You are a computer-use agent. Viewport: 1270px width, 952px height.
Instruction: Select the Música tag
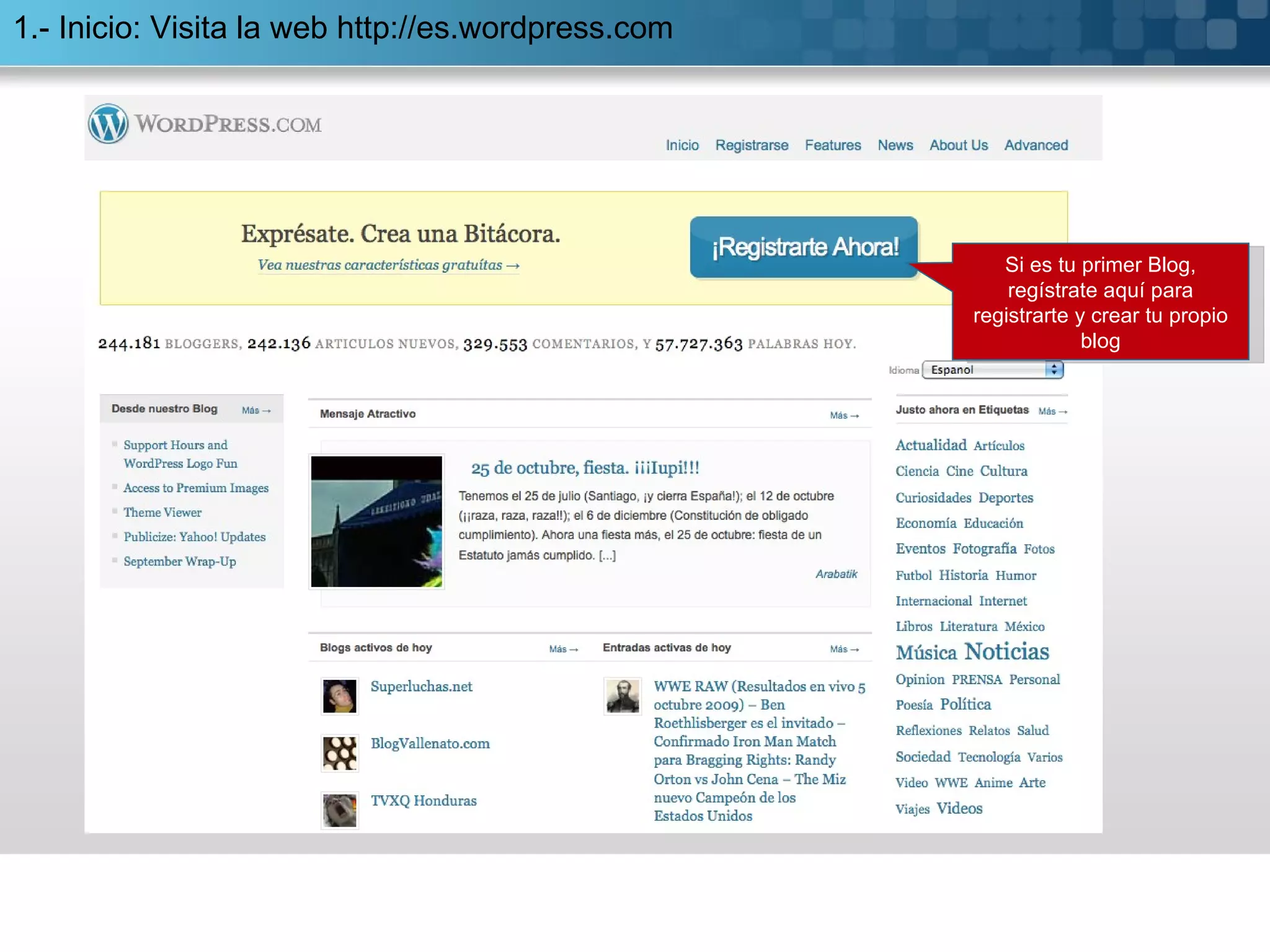coord(926,653)
